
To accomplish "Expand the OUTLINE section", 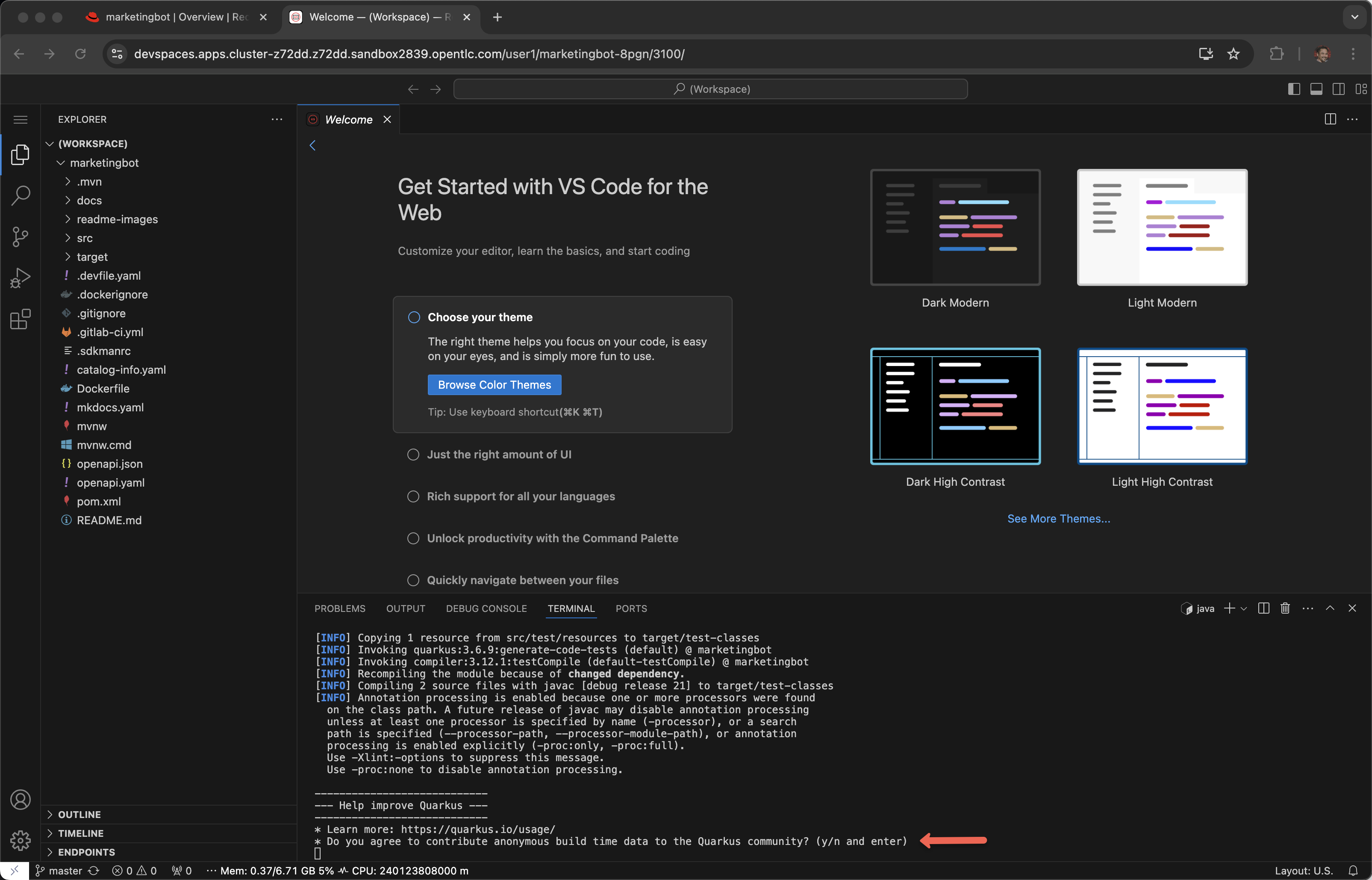I will point(79,814).
